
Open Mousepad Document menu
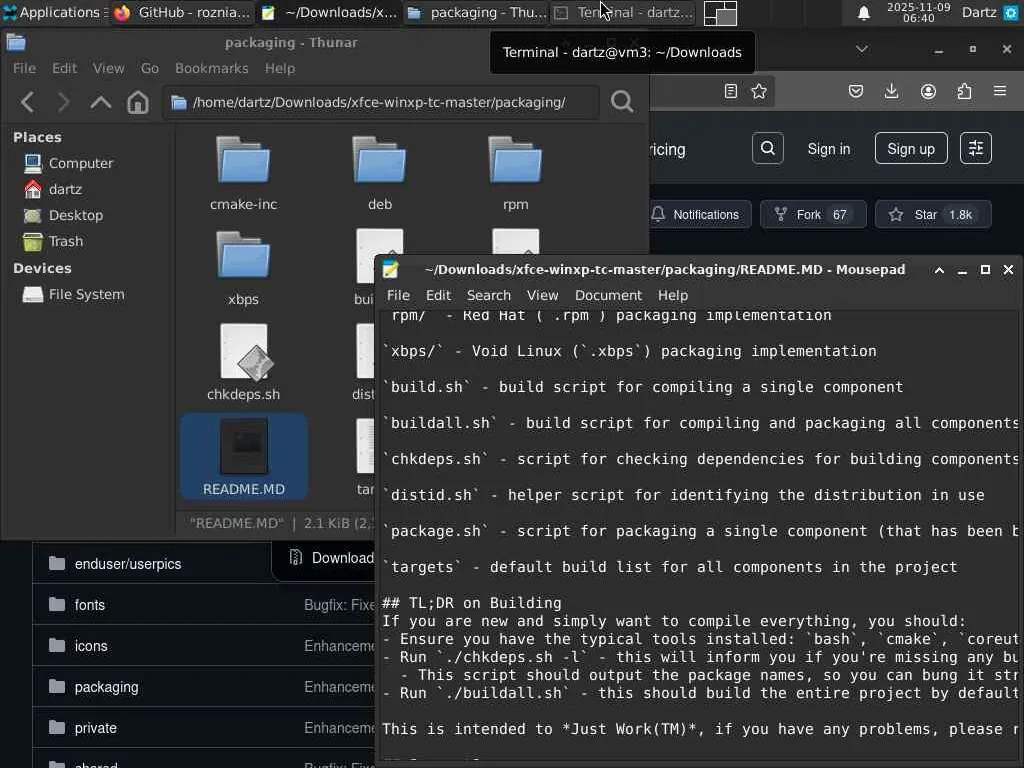608,295
